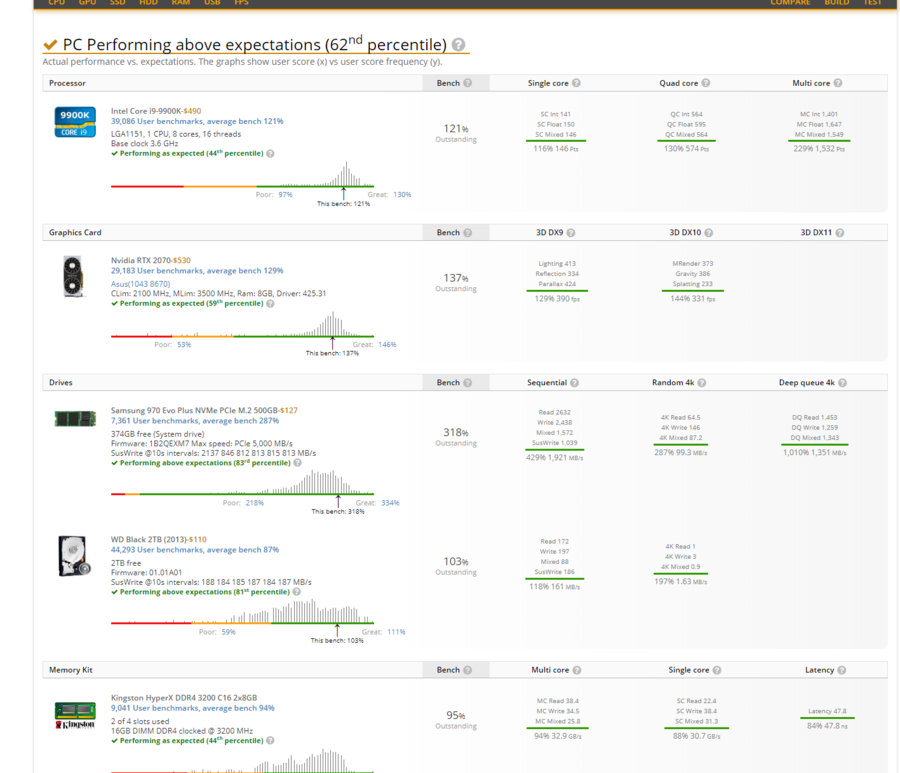Click the 3D DX11 help icon
Viewport: 900px width, 773px height.
pos(840,232)
